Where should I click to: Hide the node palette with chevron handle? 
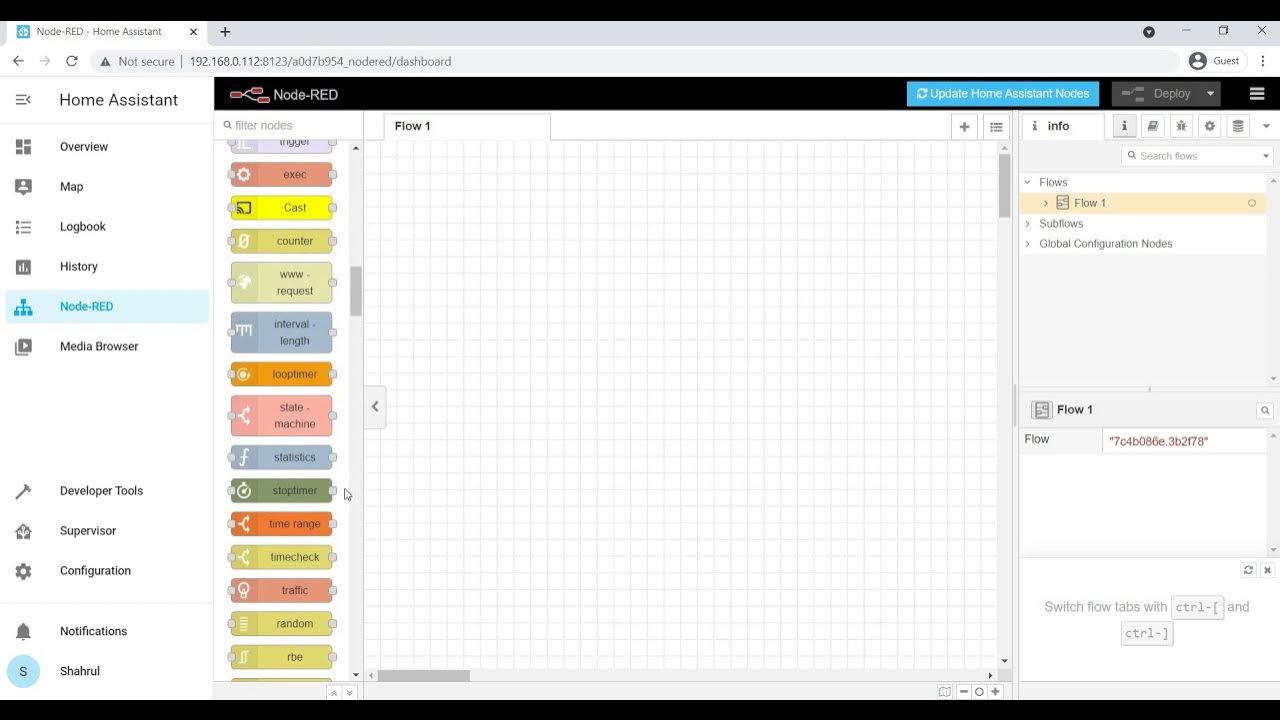[375, 406]
